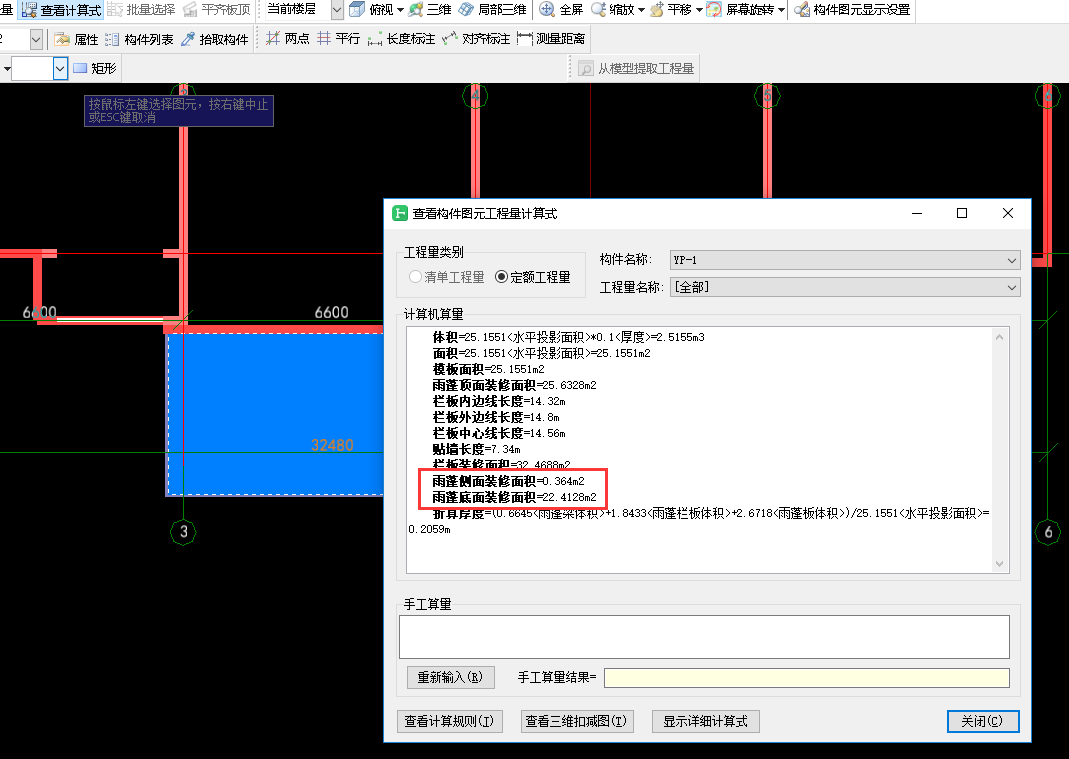Switch to 三维 view
Screen dimensions: 1069x759
click(x=430, y=10)
